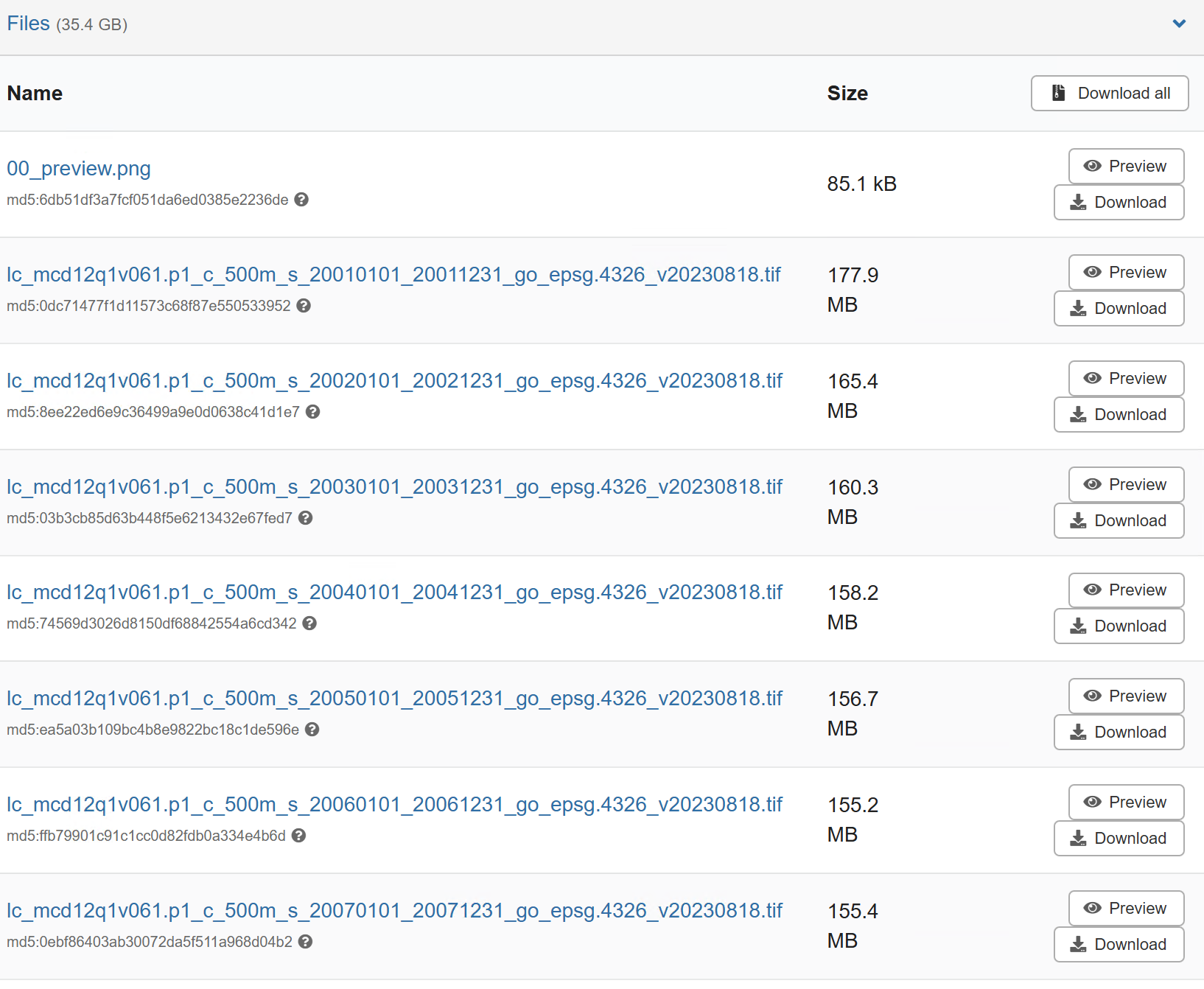Image resolution: width=1204 pixels, height=989 pixels.
Task: Click the Files section heading
Action: tap(29, 24)
